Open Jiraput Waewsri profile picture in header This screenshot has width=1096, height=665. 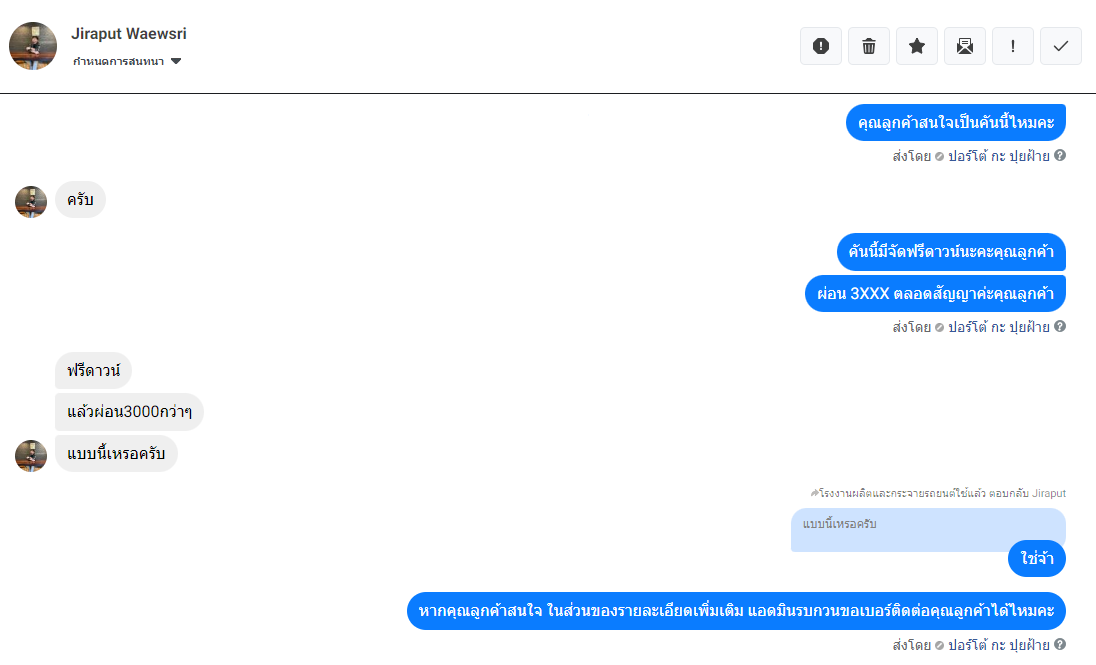coord(33,46)
